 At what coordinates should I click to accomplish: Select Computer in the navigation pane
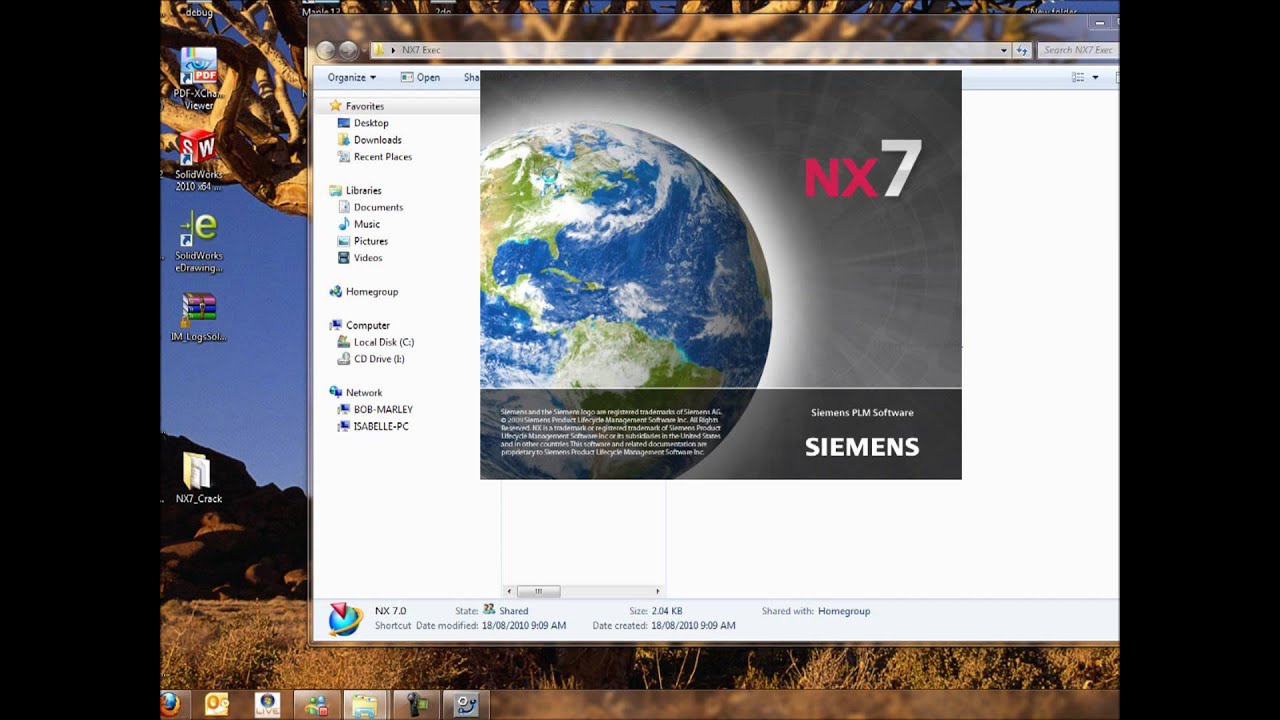pyautogui.click(x=368, y=325)
